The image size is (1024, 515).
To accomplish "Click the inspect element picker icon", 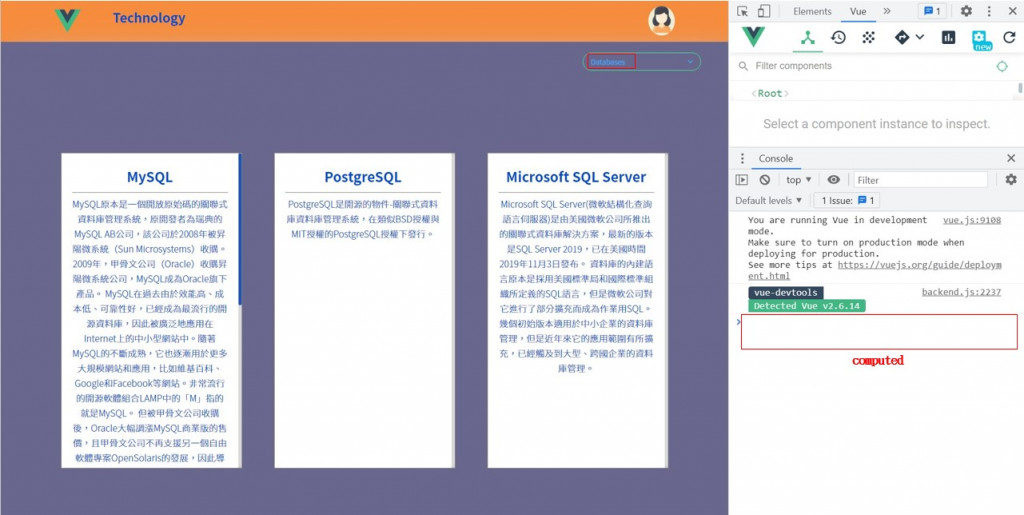I will (743, 11).
